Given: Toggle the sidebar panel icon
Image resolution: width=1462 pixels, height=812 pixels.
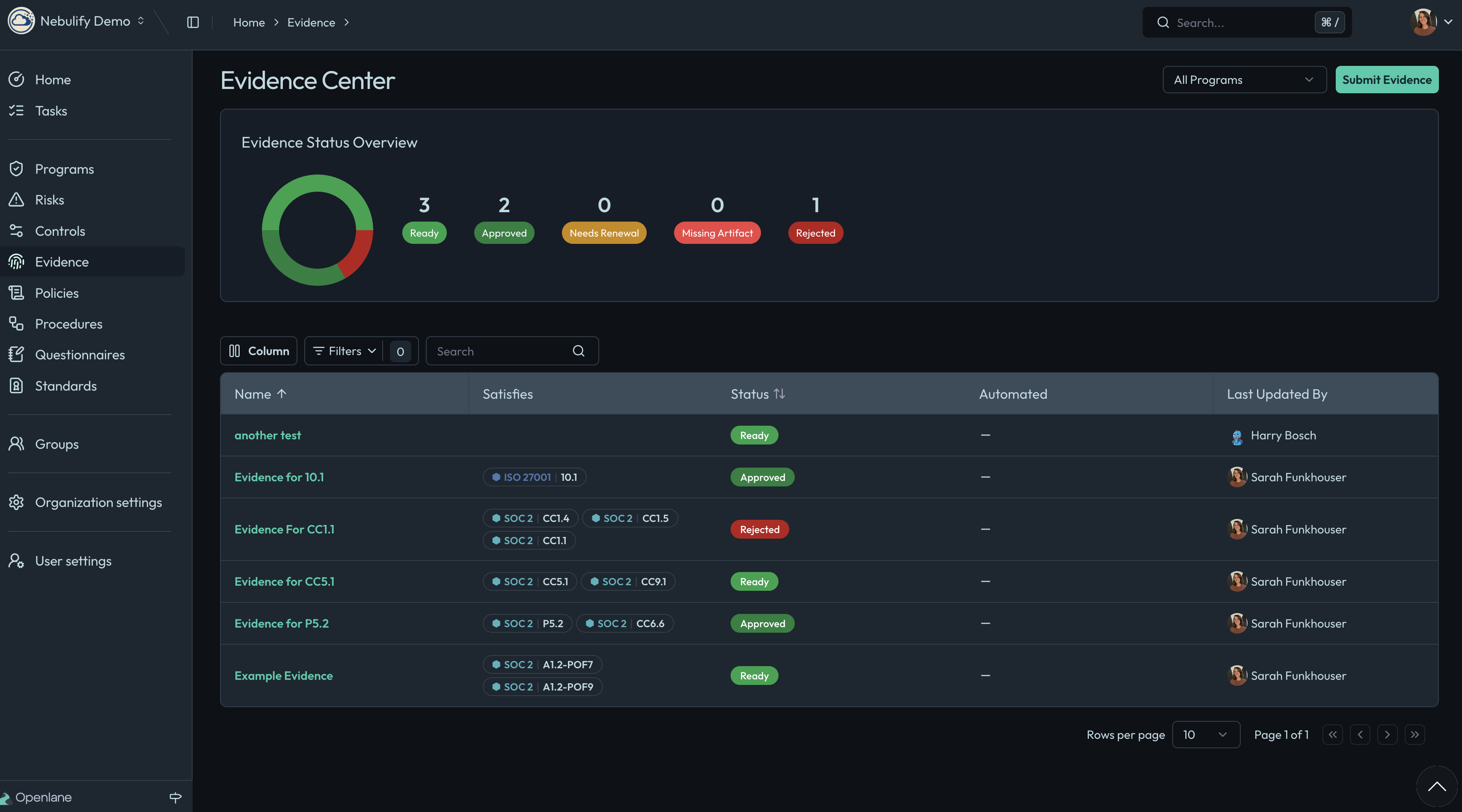Looking at the screenshot, I should [x=193, y=22].
